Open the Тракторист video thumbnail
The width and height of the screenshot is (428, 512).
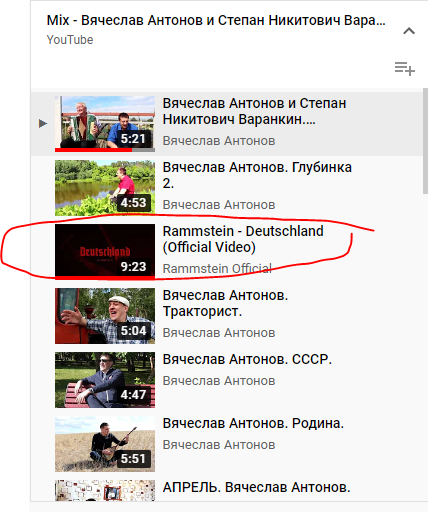(105, 316)
